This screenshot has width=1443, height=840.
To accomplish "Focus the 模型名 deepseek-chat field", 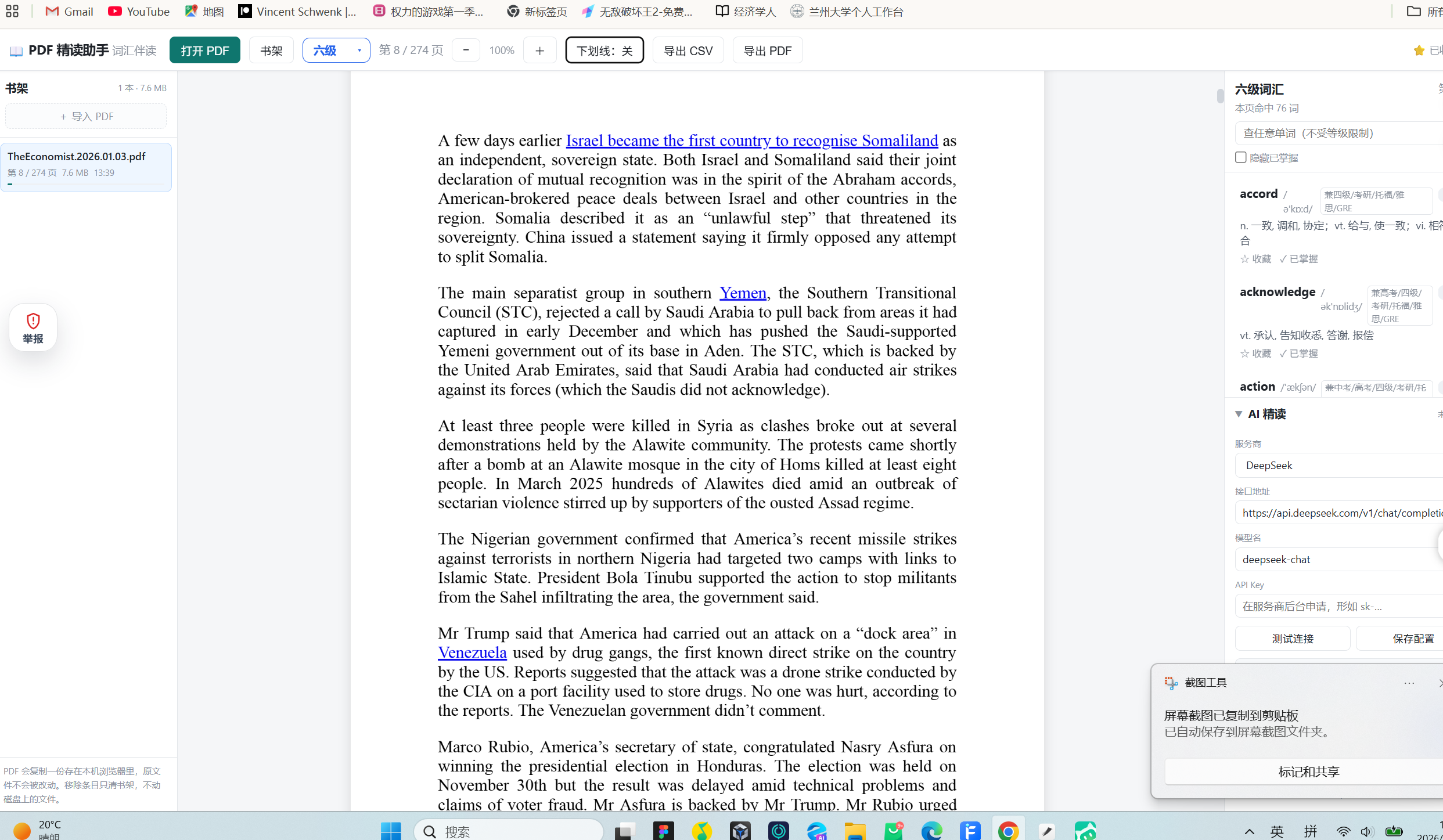I will coord(1338,560).
